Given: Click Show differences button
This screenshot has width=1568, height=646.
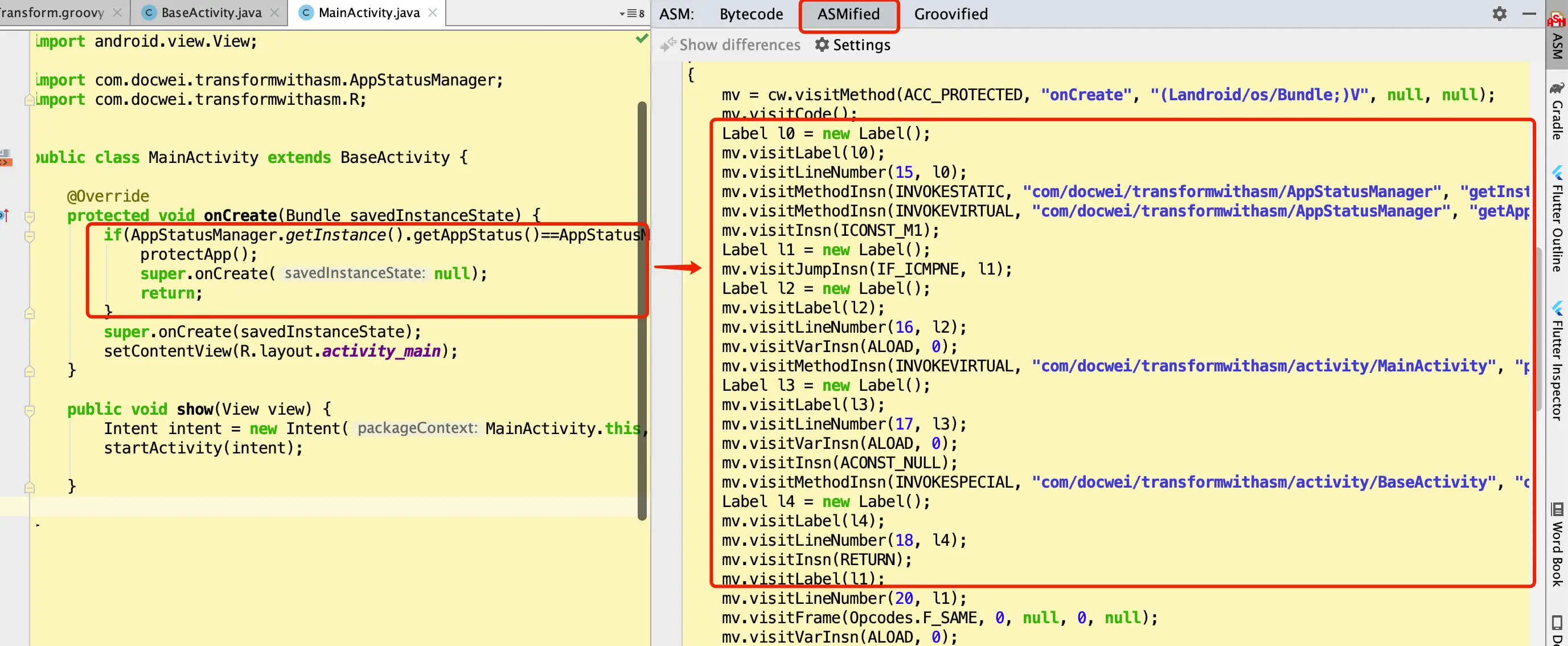Looking at the screenshot, I should [730, 45].
